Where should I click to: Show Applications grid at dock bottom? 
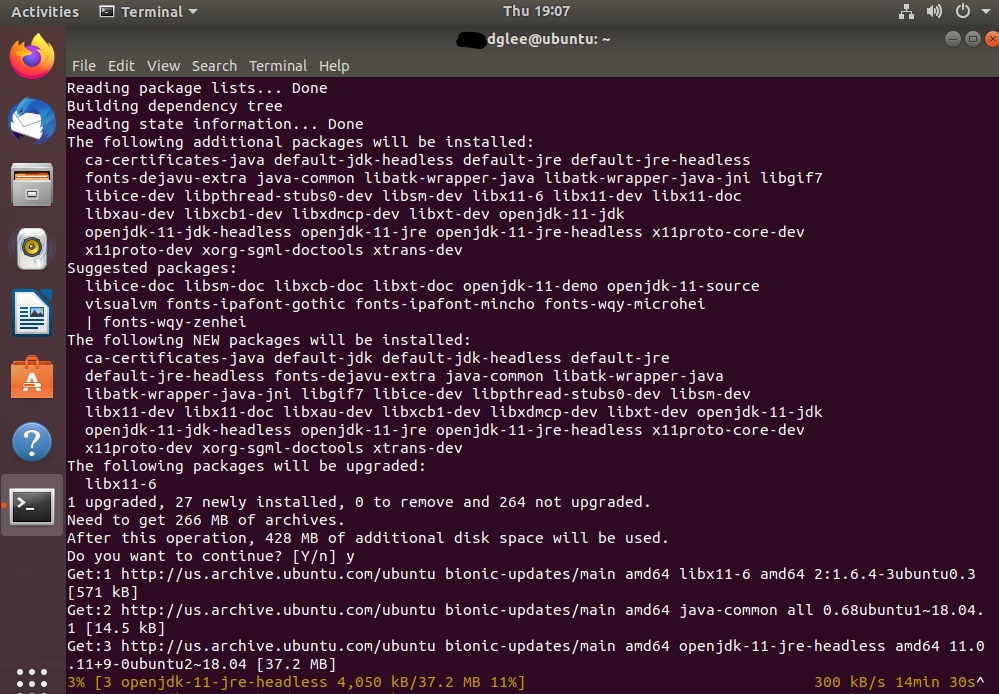[32, 679]
